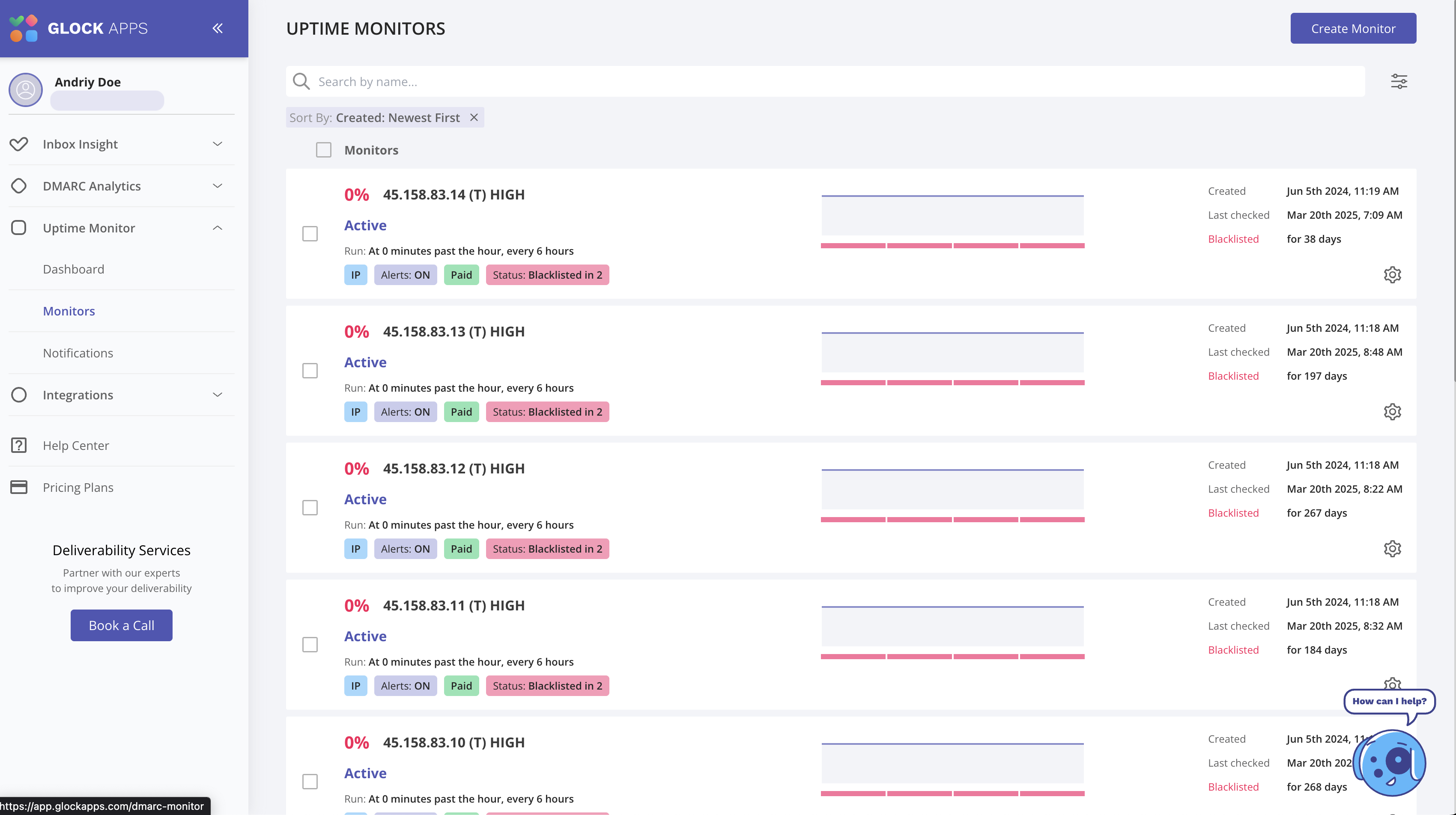Viewport: 1456px width, 815px height.
Task: Click the Book a Call button
Action: tap(122, 626)
